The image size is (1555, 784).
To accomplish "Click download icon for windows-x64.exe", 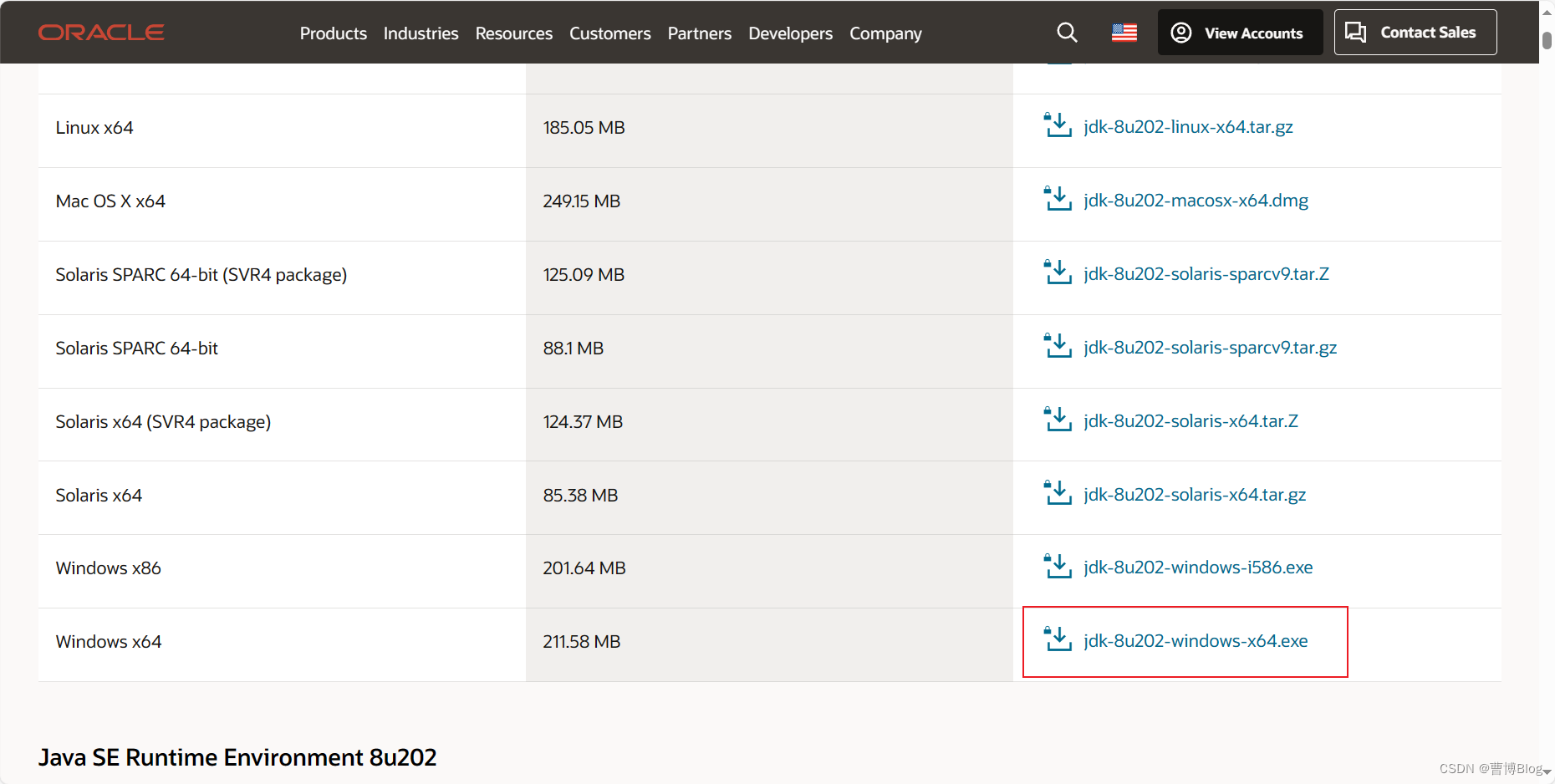I will (1058, 639).
